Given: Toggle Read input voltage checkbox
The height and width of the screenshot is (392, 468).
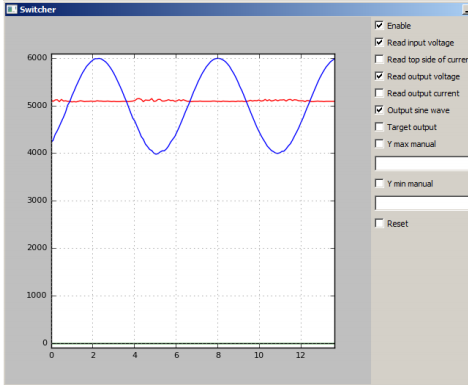Looking at the screenshot, I should coord(379,42).
